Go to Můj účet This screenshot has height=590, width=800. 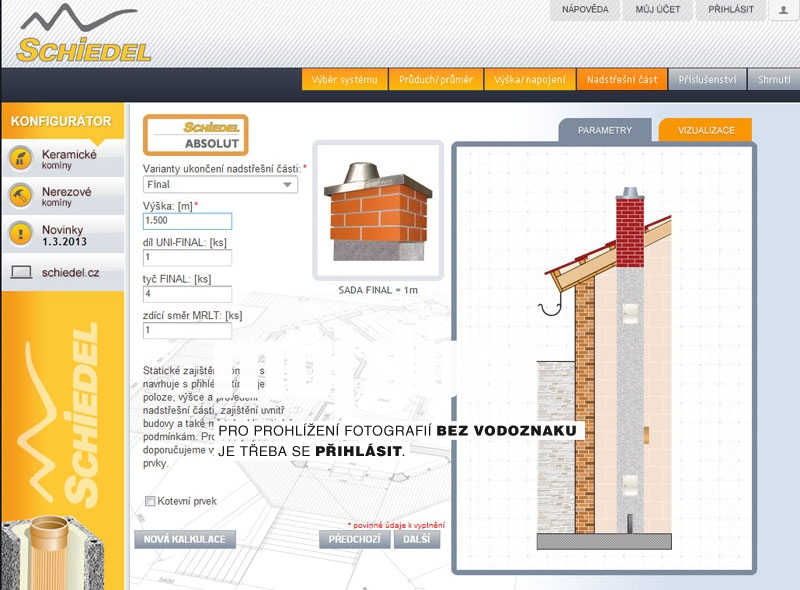pyautogui.click(x=658, y=10)
